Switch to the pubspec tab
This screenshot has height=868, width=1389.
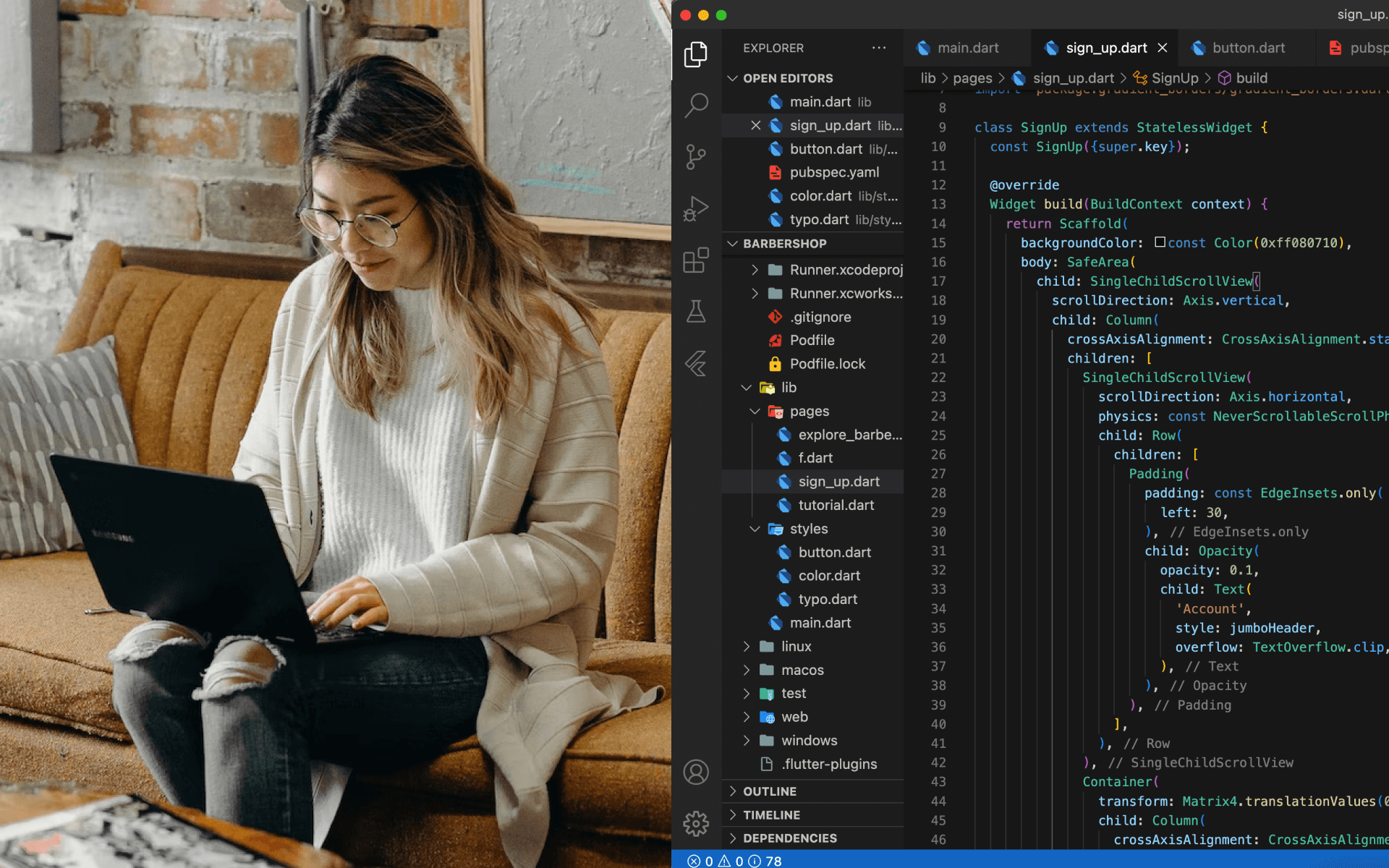click(x=1357, y=48)
